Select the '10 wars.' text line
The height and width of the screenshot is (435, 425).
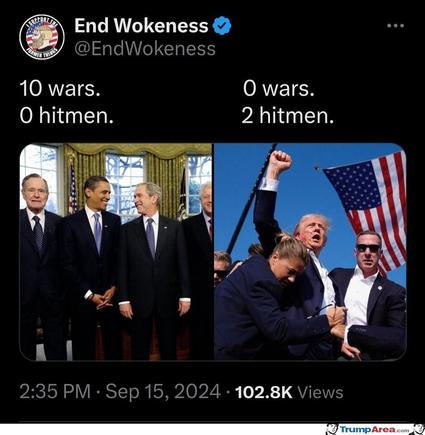[60, 89]
